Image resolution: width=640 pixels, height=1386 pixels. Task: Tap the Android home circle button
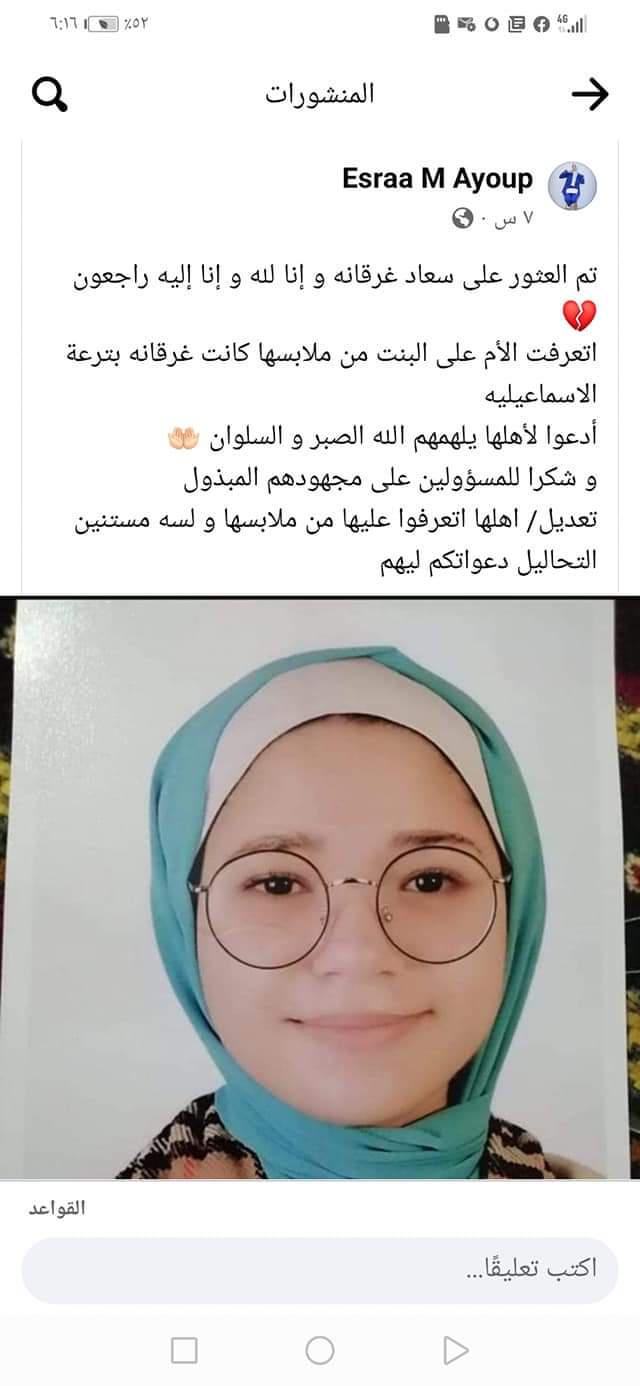coord(320,1351)
